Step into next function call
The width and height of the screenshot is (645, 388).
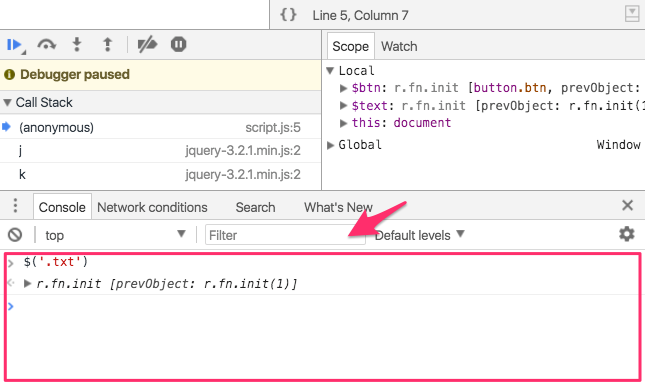coord(77,44)
